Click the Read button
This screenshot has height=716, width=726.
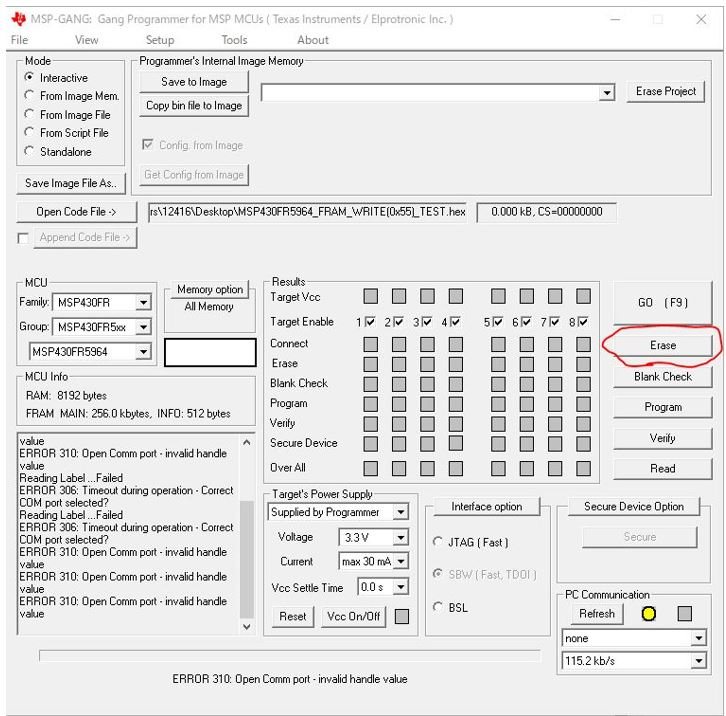tap(663, 469)
